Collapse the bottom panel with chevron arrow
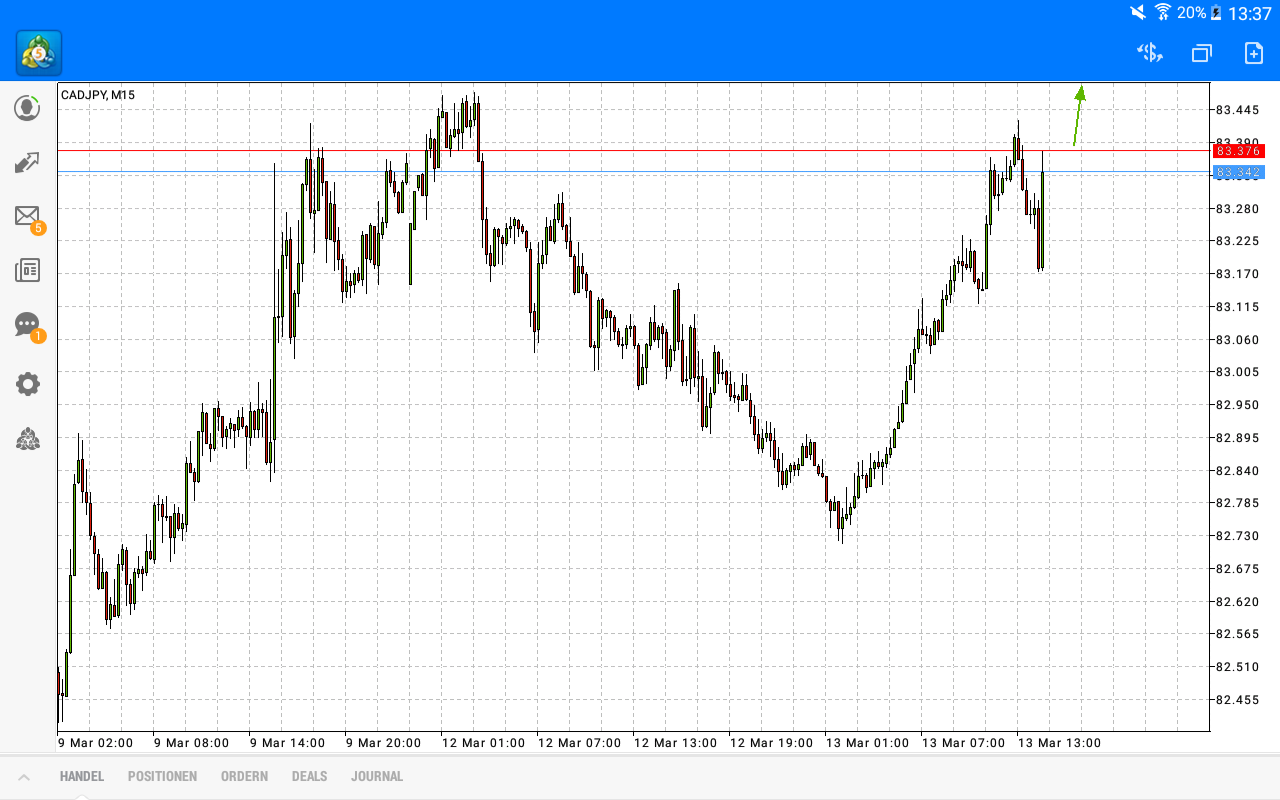This screenshot has width=1280, height=800. (x=24, y=776)
